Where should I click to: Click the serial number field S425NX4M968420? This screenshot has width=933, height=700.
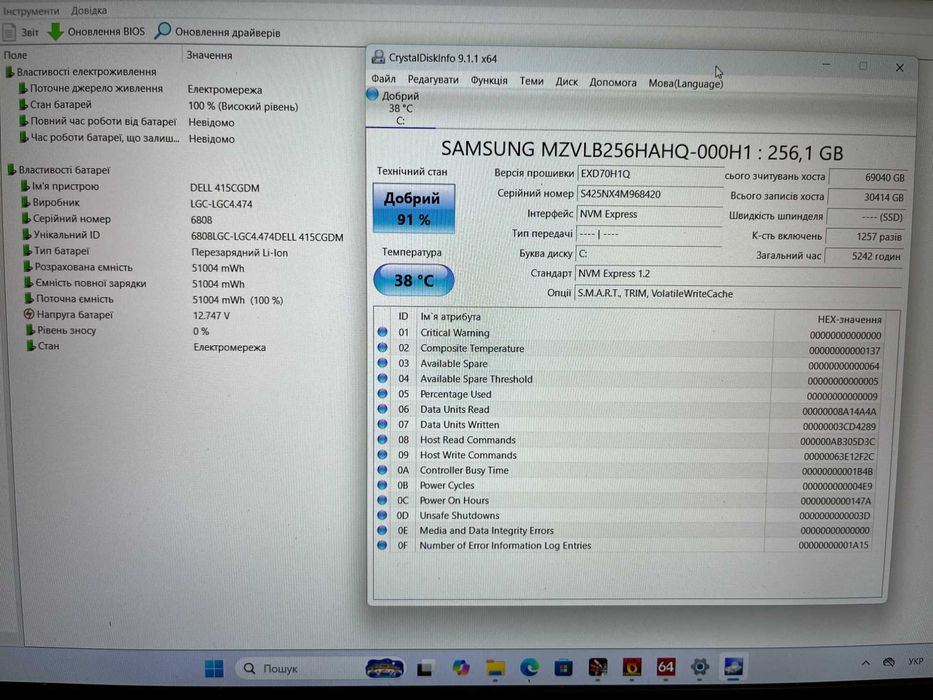click(x=649, y=194)
